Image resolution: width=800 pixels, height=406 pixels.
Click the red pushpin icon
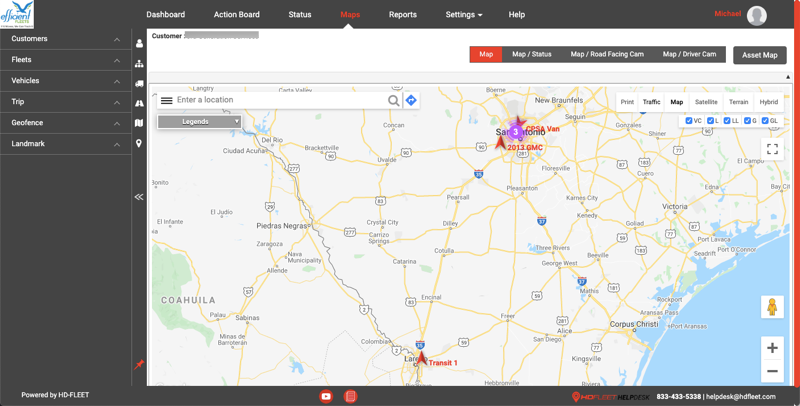(139, 365)
